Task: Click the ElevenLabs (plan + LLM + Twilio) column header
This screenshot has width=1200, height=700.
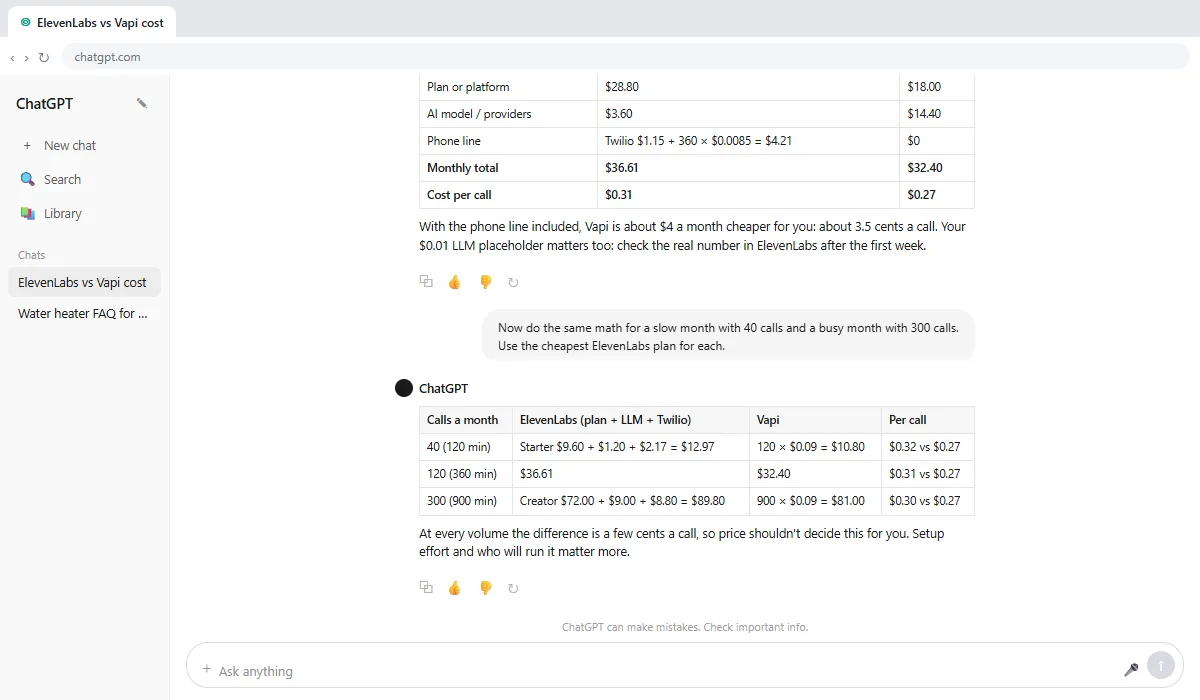Action: pos(630,420)
